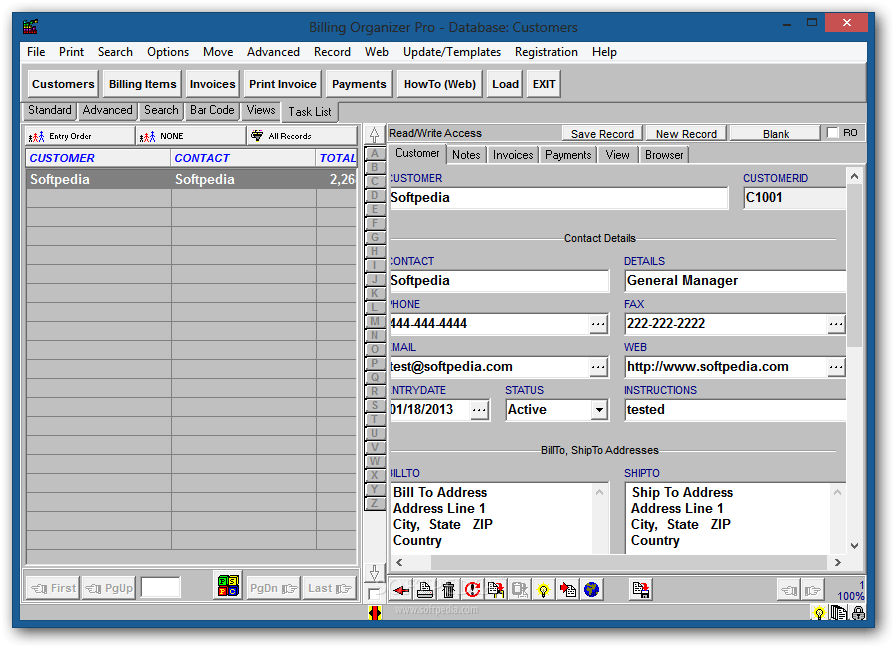Viewport: 895px width, 648px height.
Task: Click the 100% zoom control
Action: [x=849, y=595]
